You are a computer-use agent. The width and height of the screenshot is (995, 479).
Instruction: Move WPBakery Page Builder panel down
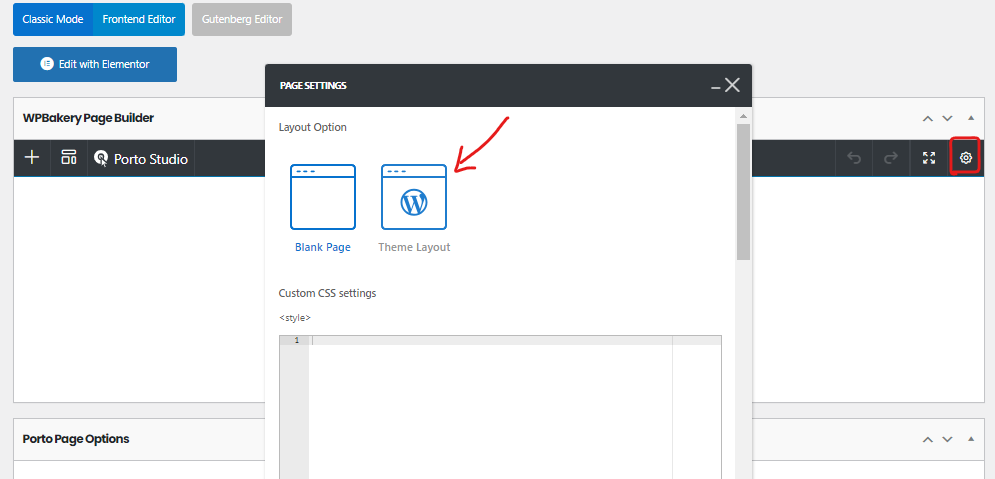pyautogui.click(x=947, y=118)
